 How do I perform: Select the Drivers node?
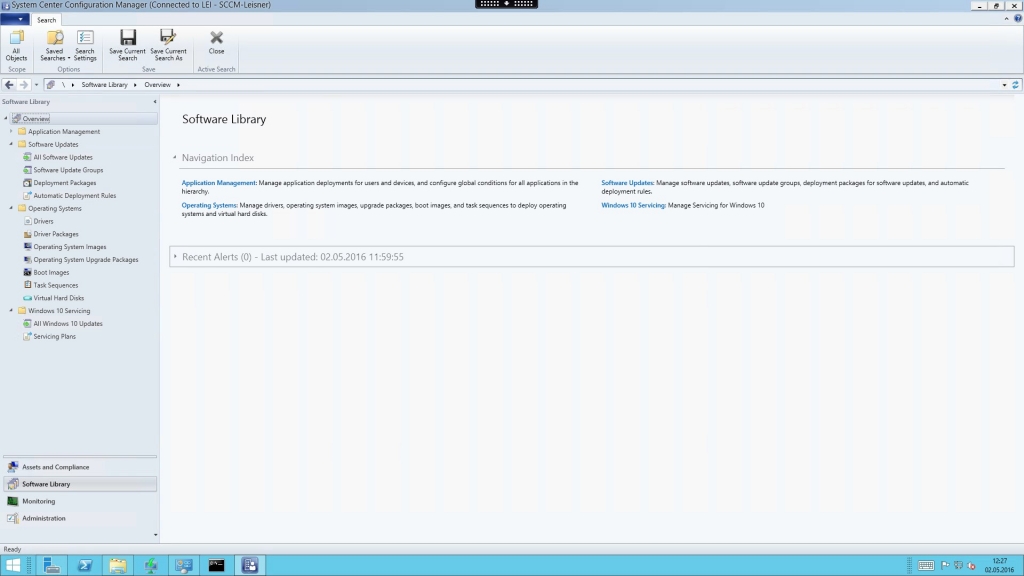click(x=43, y=221)
